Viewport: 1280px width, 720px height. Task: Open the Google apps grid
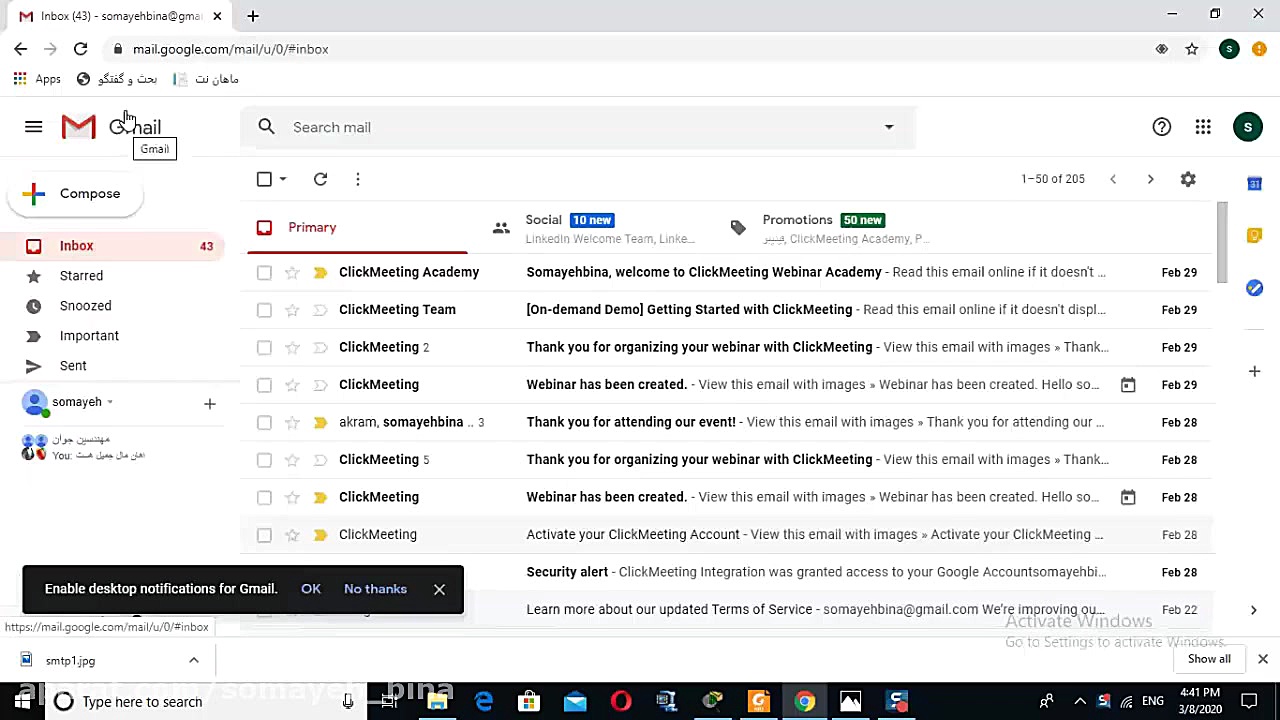tap(1203, 127)
